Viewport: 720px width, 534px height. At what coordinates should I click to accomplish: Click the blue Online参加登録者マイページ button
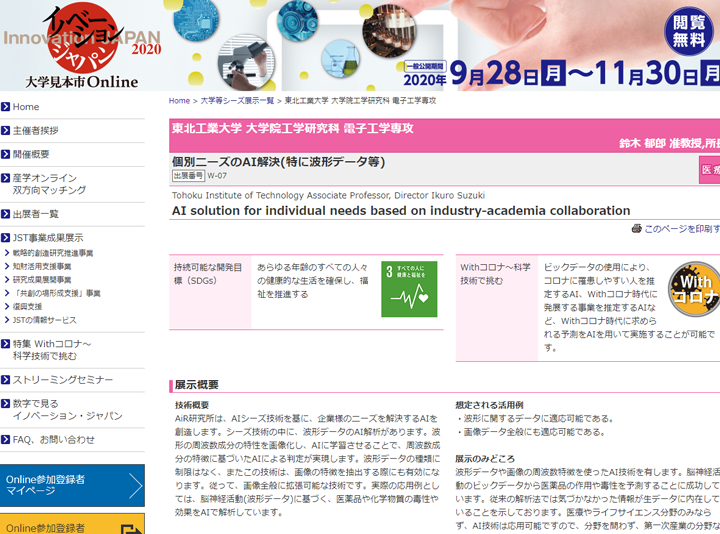[72, 485]
